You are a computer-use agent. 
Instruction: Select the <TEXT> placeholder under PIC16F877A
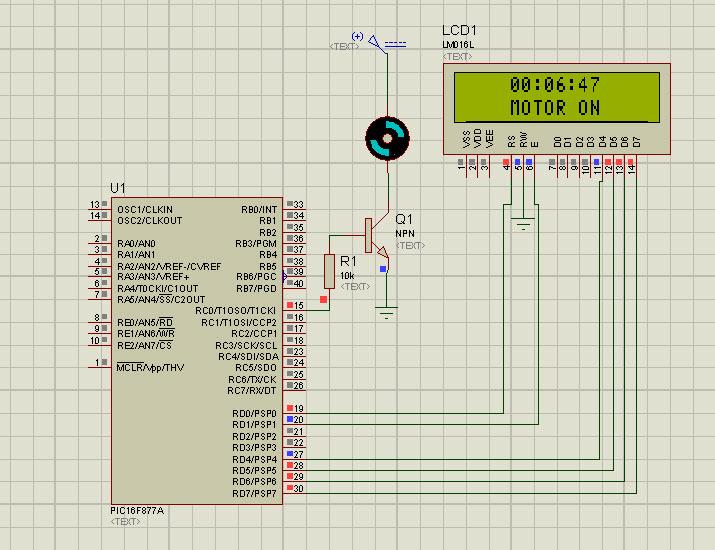click(125, 522)
